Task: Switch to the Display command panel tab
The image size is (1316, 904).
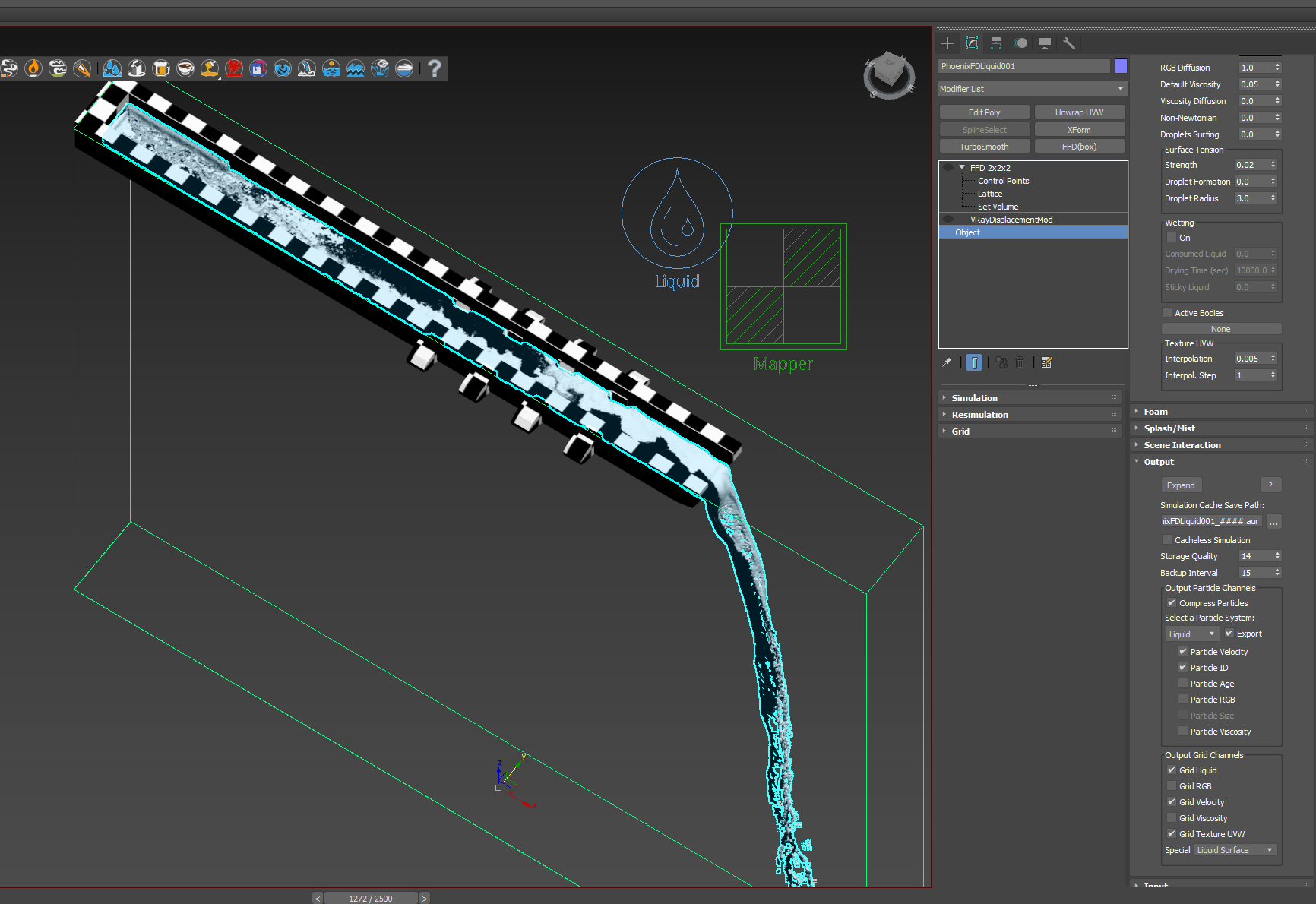Action: point(1045,43)
